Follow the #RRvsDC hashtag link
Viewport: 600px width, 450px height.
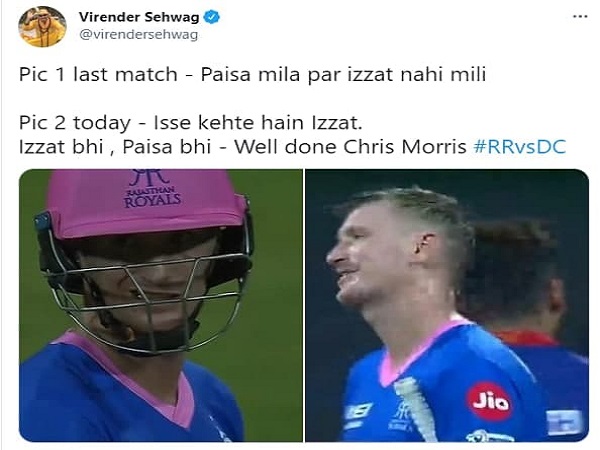[x=520, y=147]
